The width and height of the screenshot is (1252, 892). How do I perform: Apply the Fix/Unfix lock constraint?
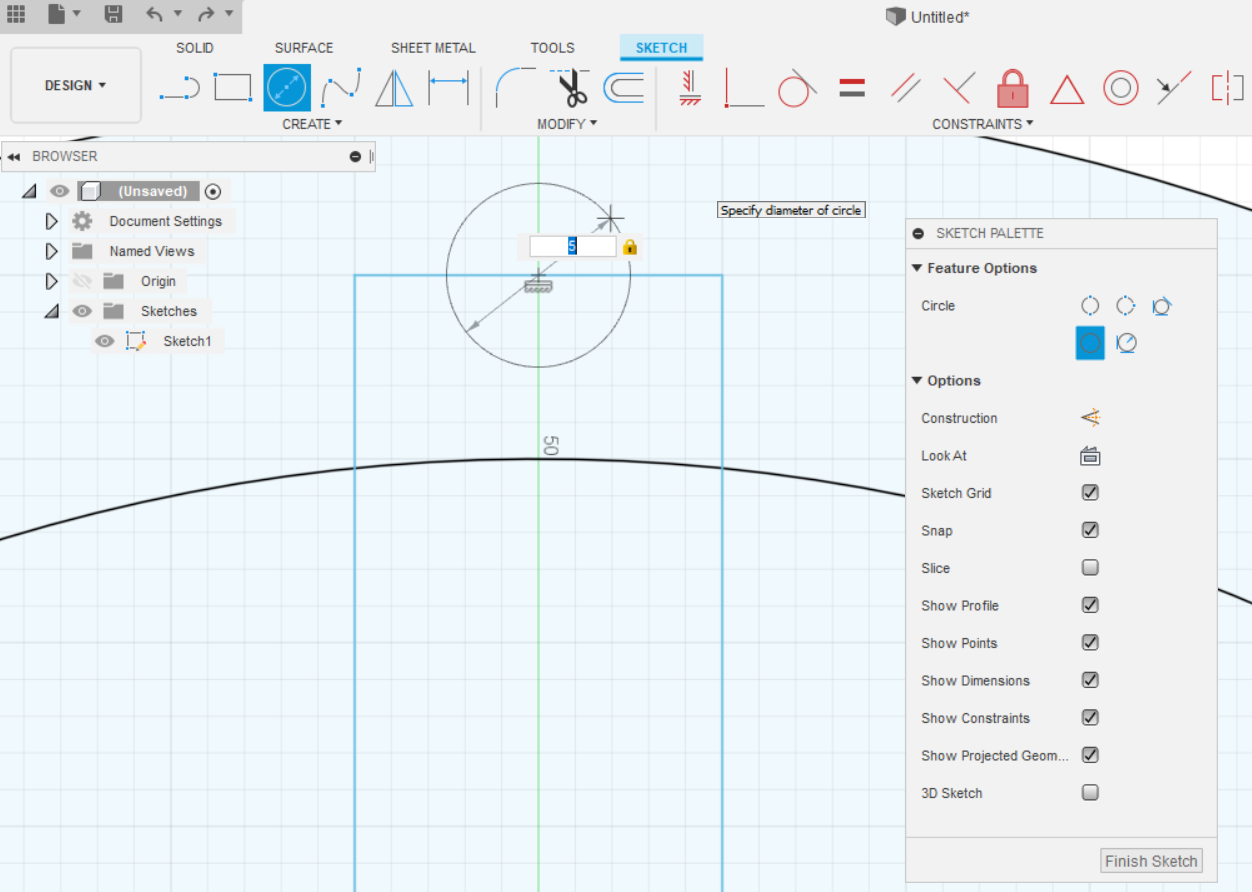click(1013, 88)
